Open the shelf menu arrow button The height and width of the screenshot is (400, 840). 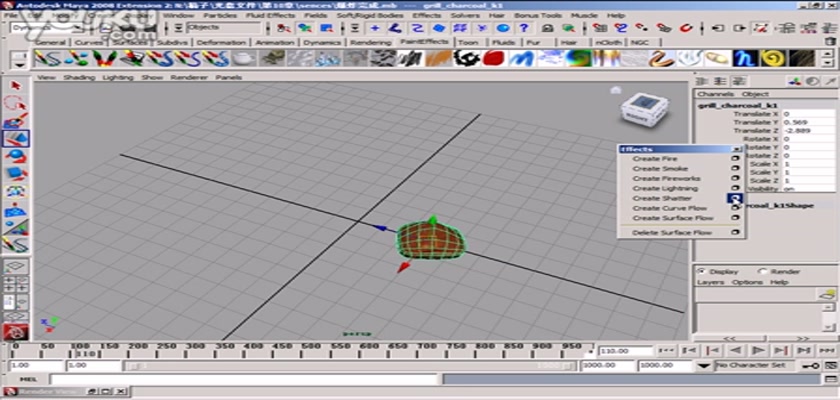click(x=20, y=64)
